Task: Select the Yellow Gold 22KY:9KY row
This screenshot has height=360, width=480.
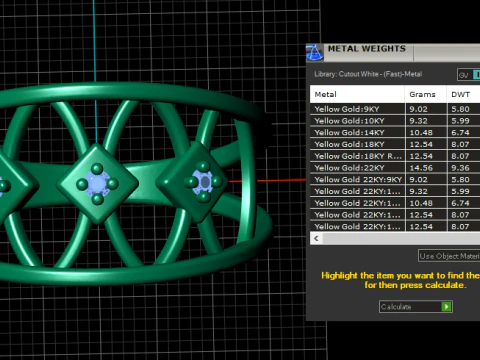Action: tap(395, 179)
